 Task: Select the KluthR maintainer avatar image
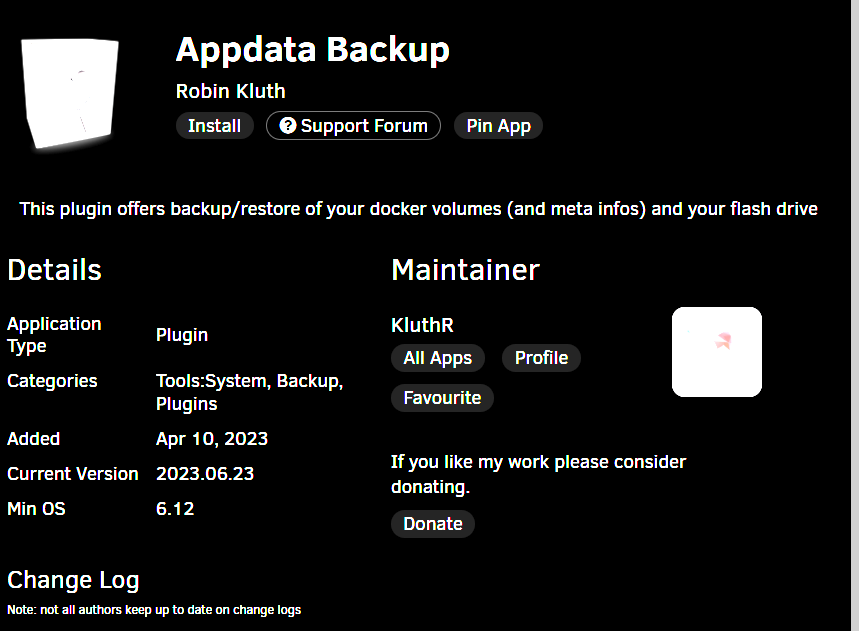(717, 352)
